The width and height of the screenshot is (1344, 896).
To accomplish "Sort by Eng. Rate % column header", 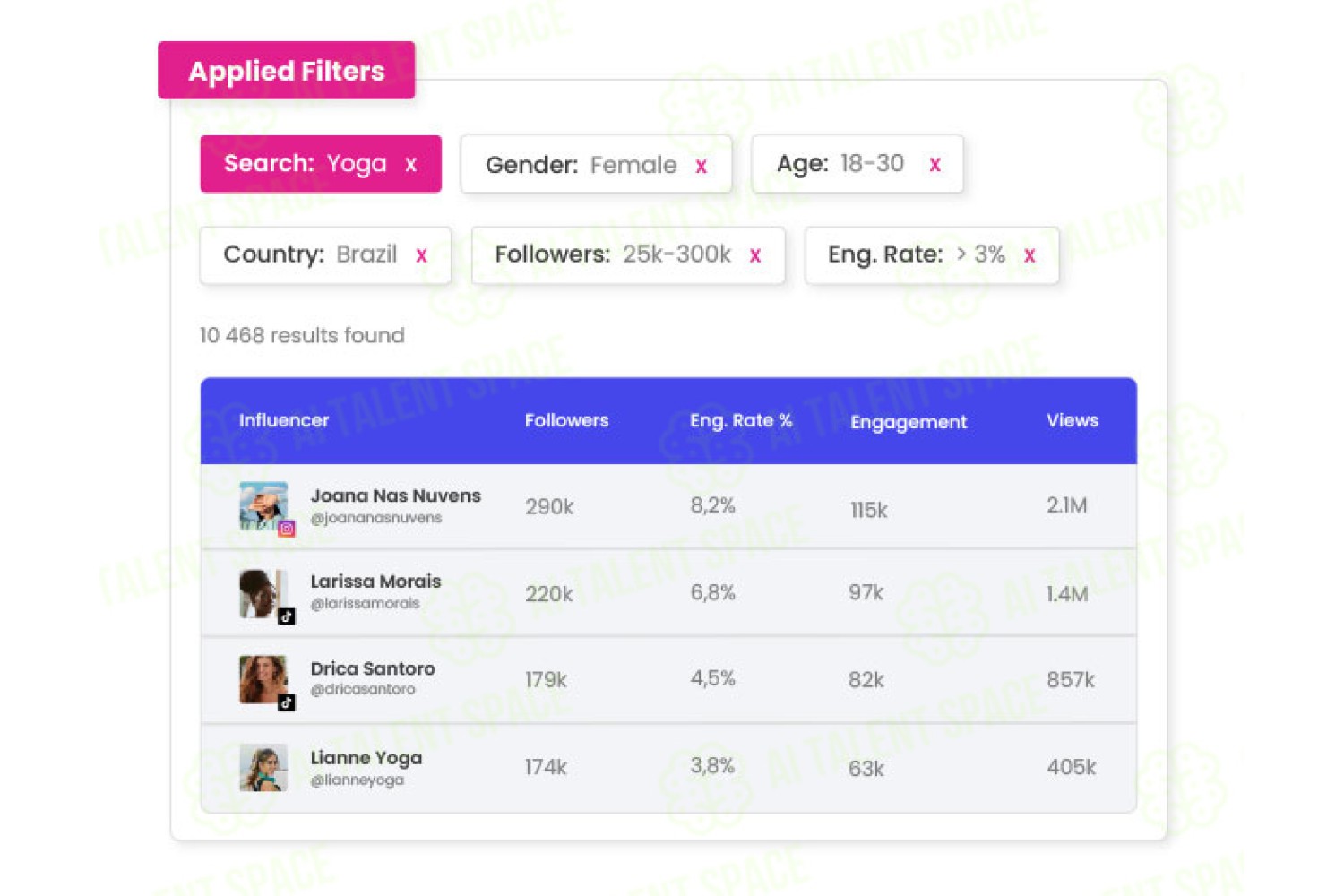I will [741, 420].
